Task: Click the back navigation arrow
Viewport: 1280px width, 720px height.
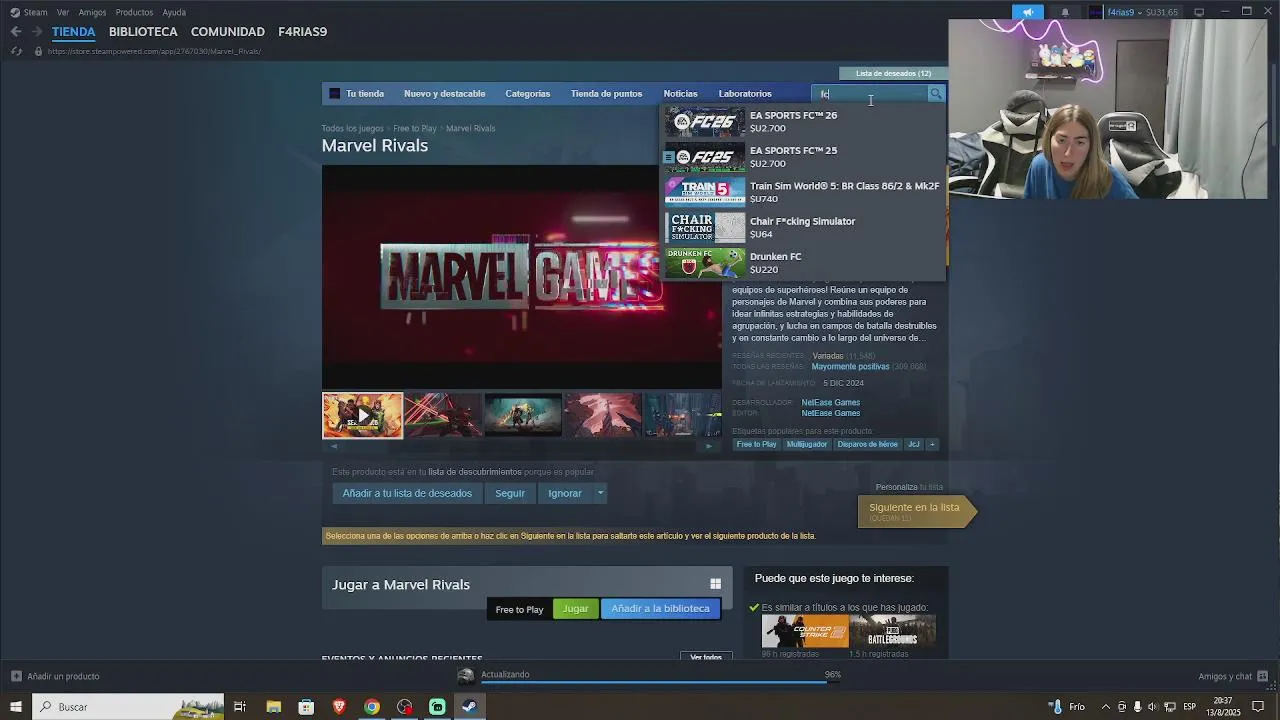Action: tap(16, 32)
